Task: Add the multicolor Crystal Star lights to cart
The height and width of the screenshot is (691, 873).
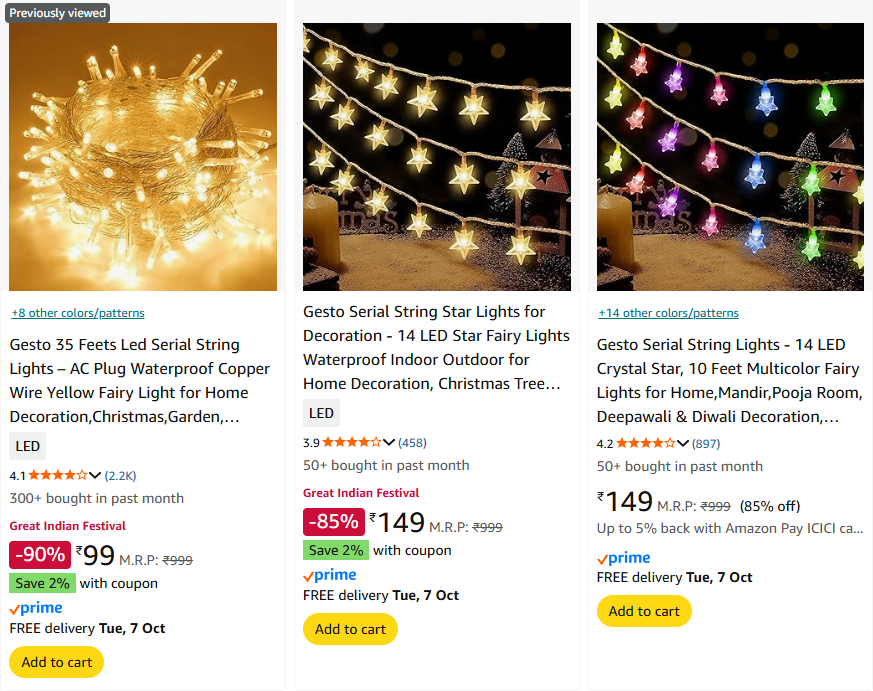Action: click(644, 611)
